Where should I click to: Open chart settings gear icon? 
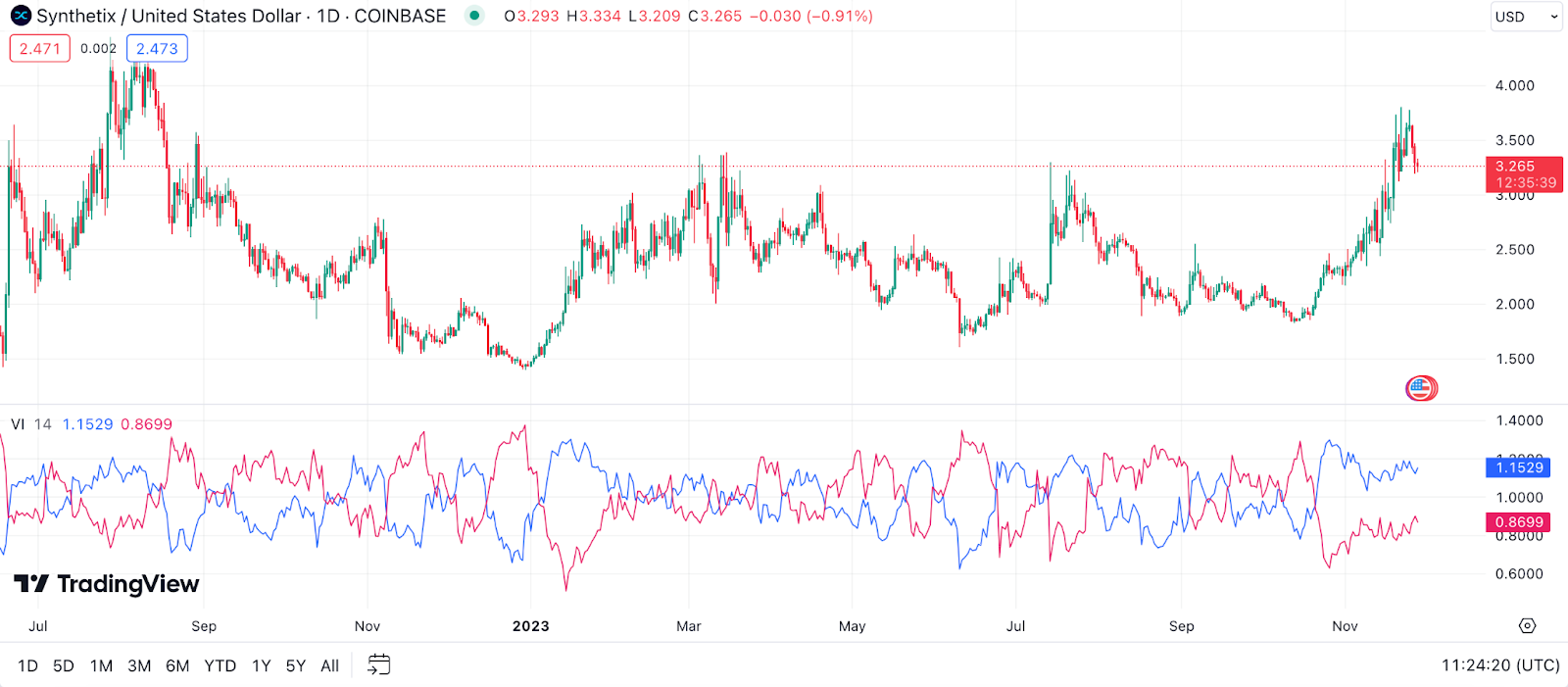pyautogui.click(x=1527, y=625)
